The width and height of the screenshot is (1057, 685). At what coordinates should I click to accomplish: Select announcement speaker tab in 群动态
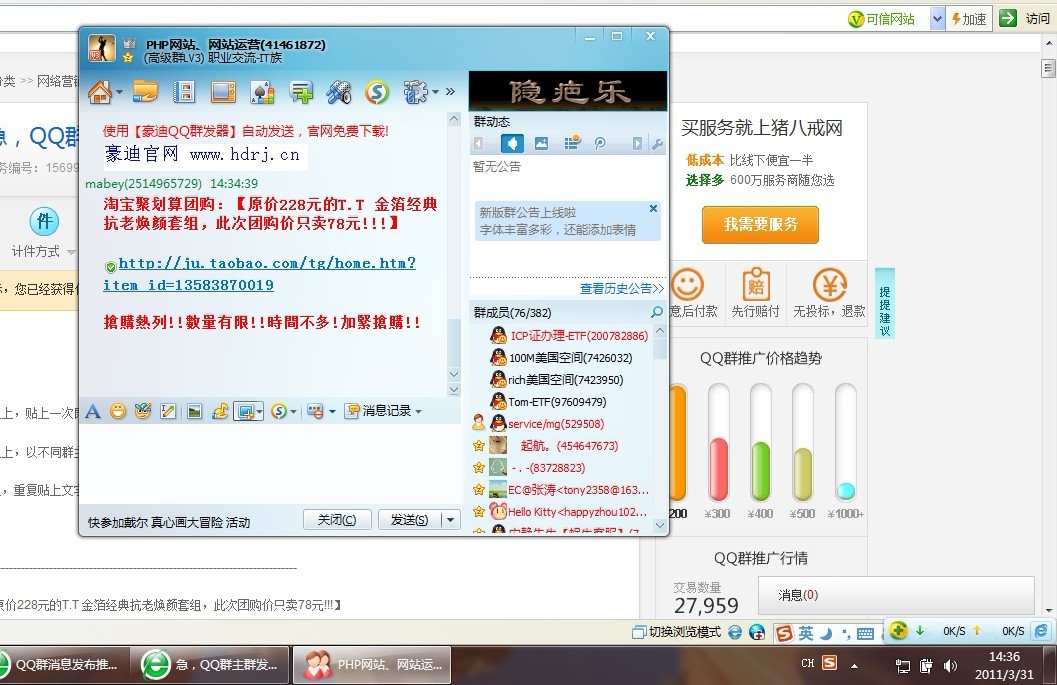(x=512, y=143)
